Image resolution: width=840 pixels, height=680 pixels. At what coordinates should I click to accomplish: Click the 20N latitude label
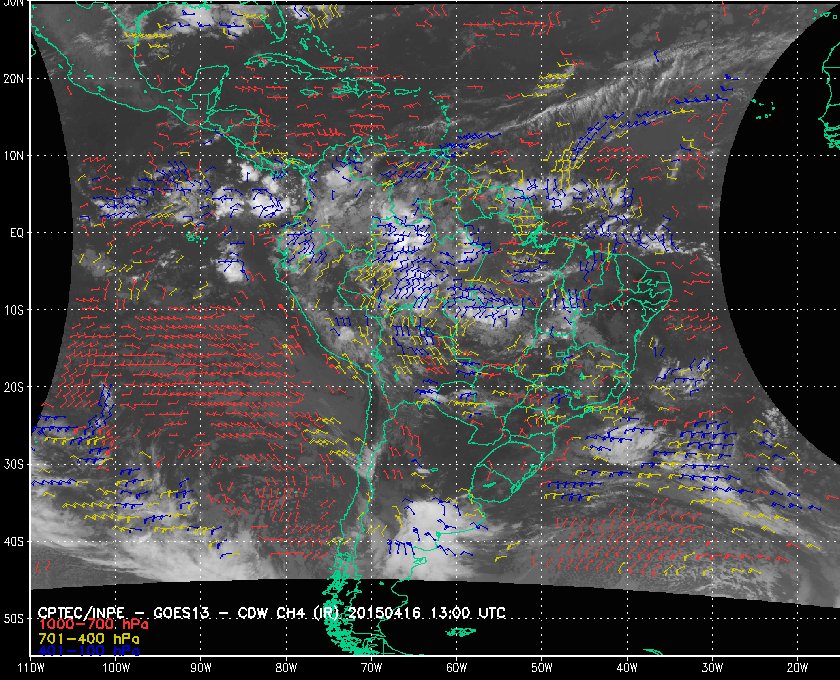(13, 78)
